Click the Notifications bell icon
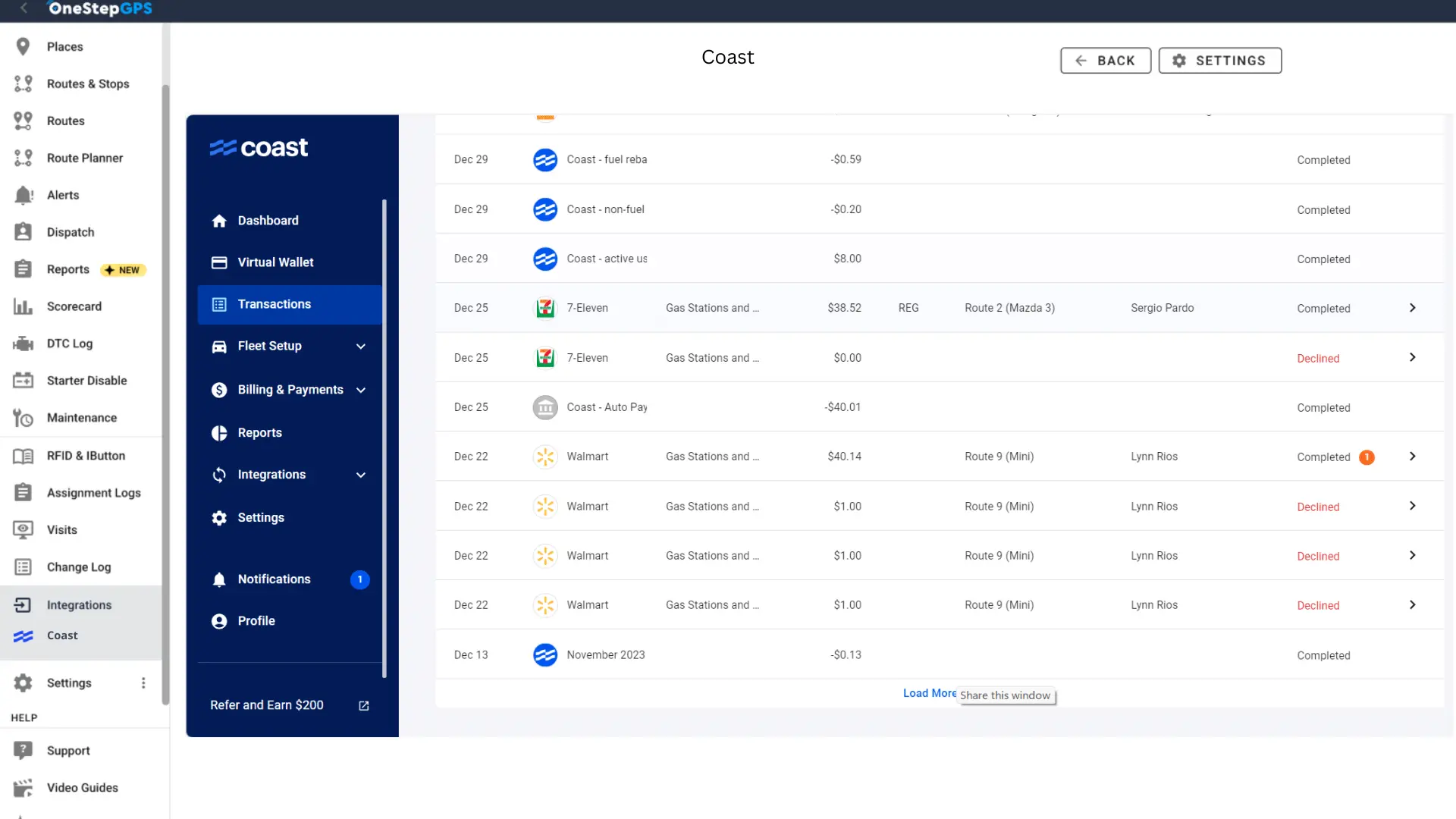1456x819 pixels. [x=219, y=580]
